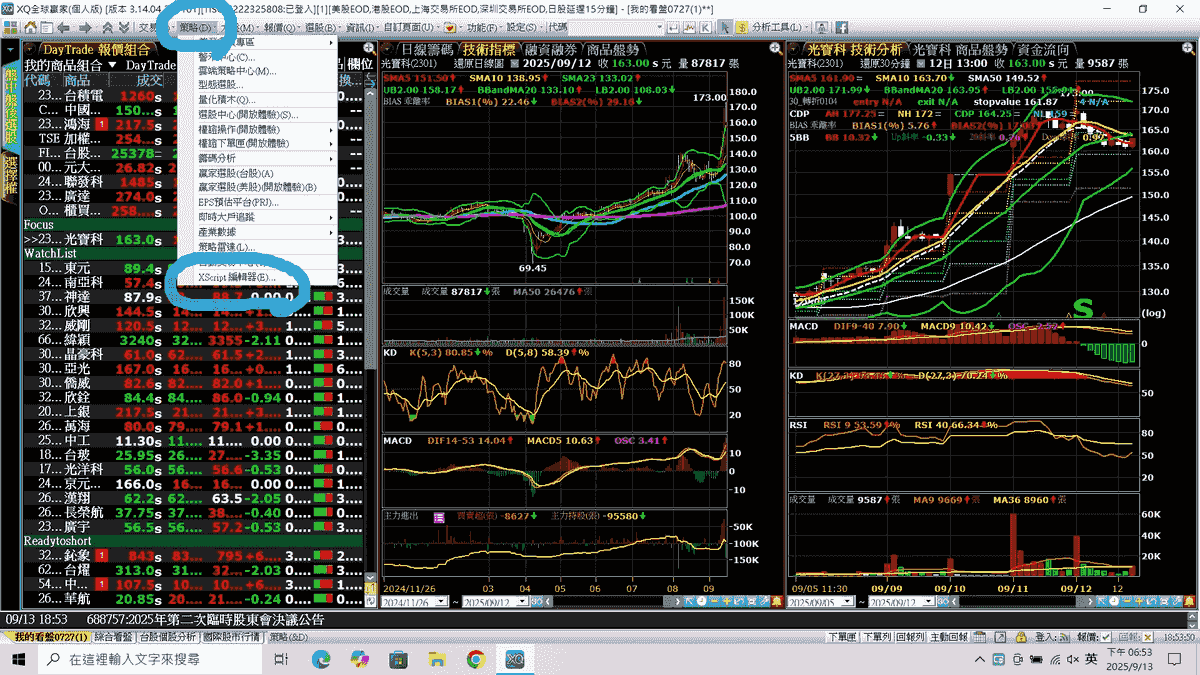Open the round menu icon beside DayTrade tab
Screen dimensions: 1200x675
coord(30,49)
